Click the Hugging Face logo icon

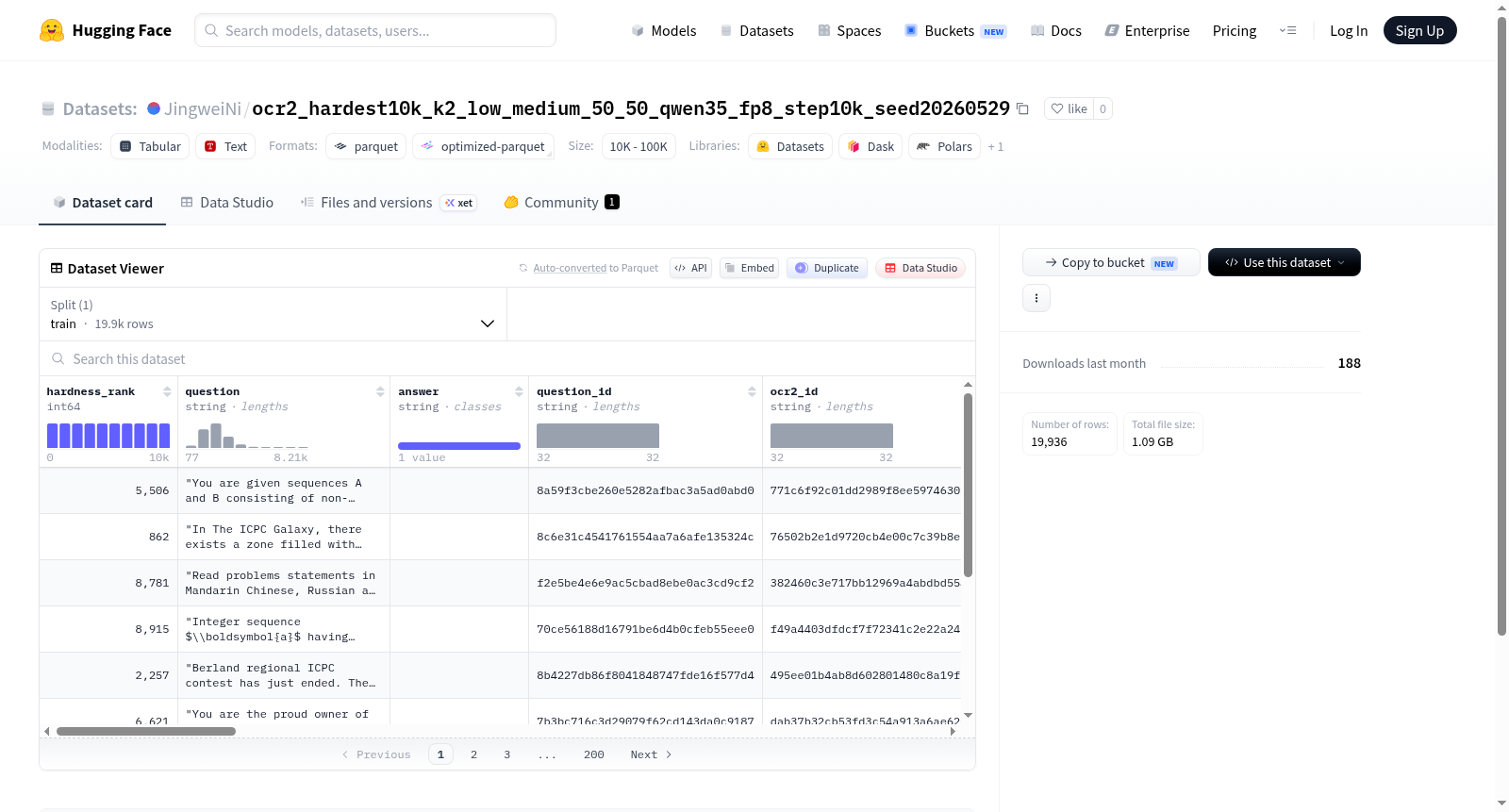(x=52, y=30)
